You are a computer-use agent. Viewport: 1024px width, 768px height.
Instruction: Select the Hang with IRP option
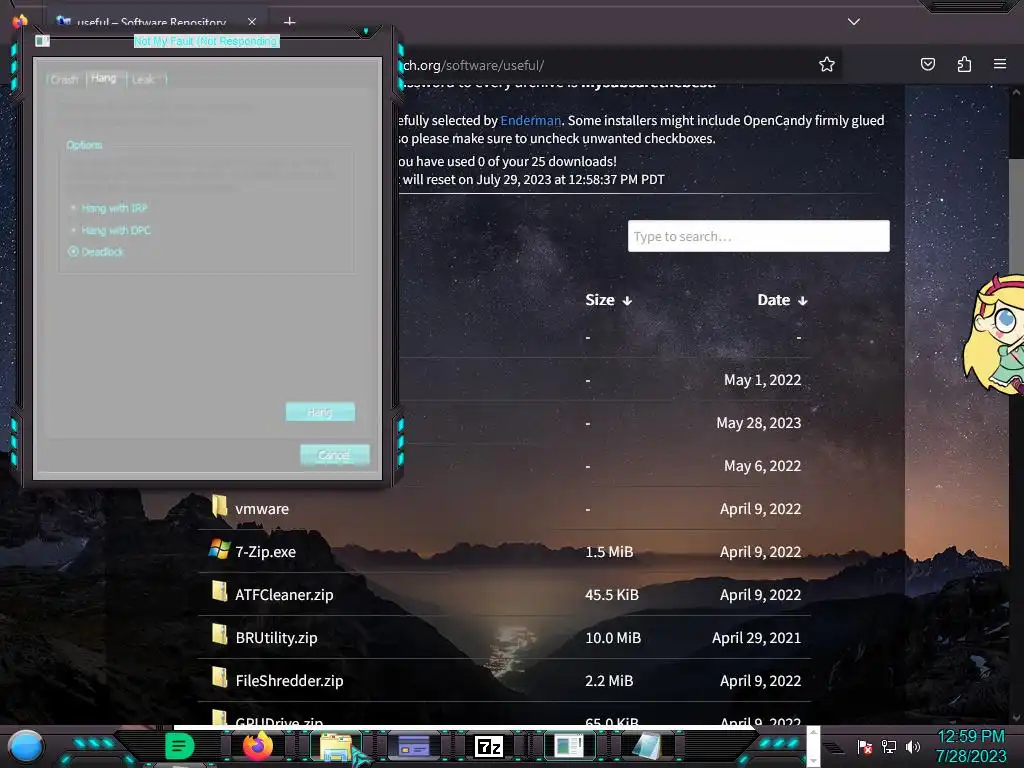pos(109,208)
